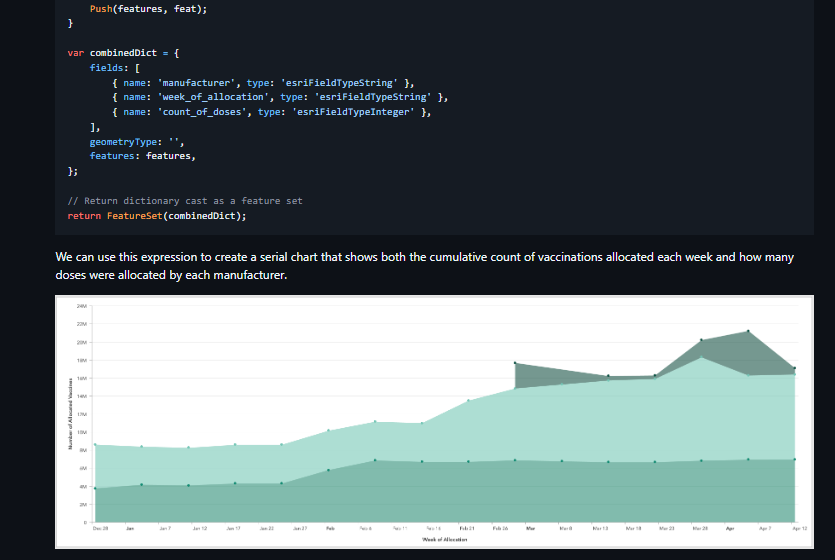Click the 24M label on the y-axis
Image resolution: width=835 pixels, height=560 pixels.
83,306
